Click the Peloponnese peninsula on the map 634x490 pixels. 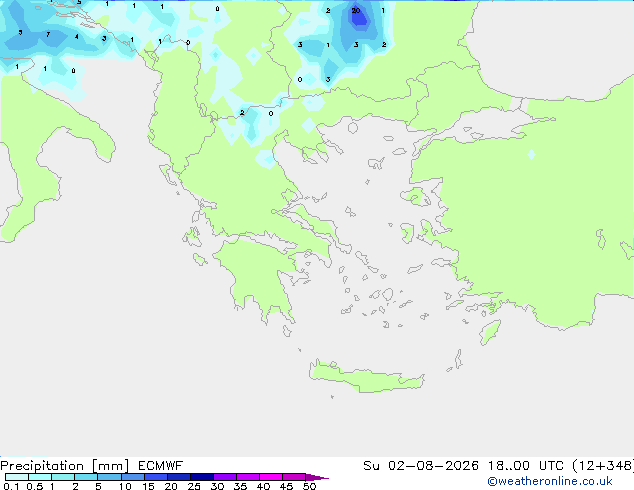tap(261, 275)
